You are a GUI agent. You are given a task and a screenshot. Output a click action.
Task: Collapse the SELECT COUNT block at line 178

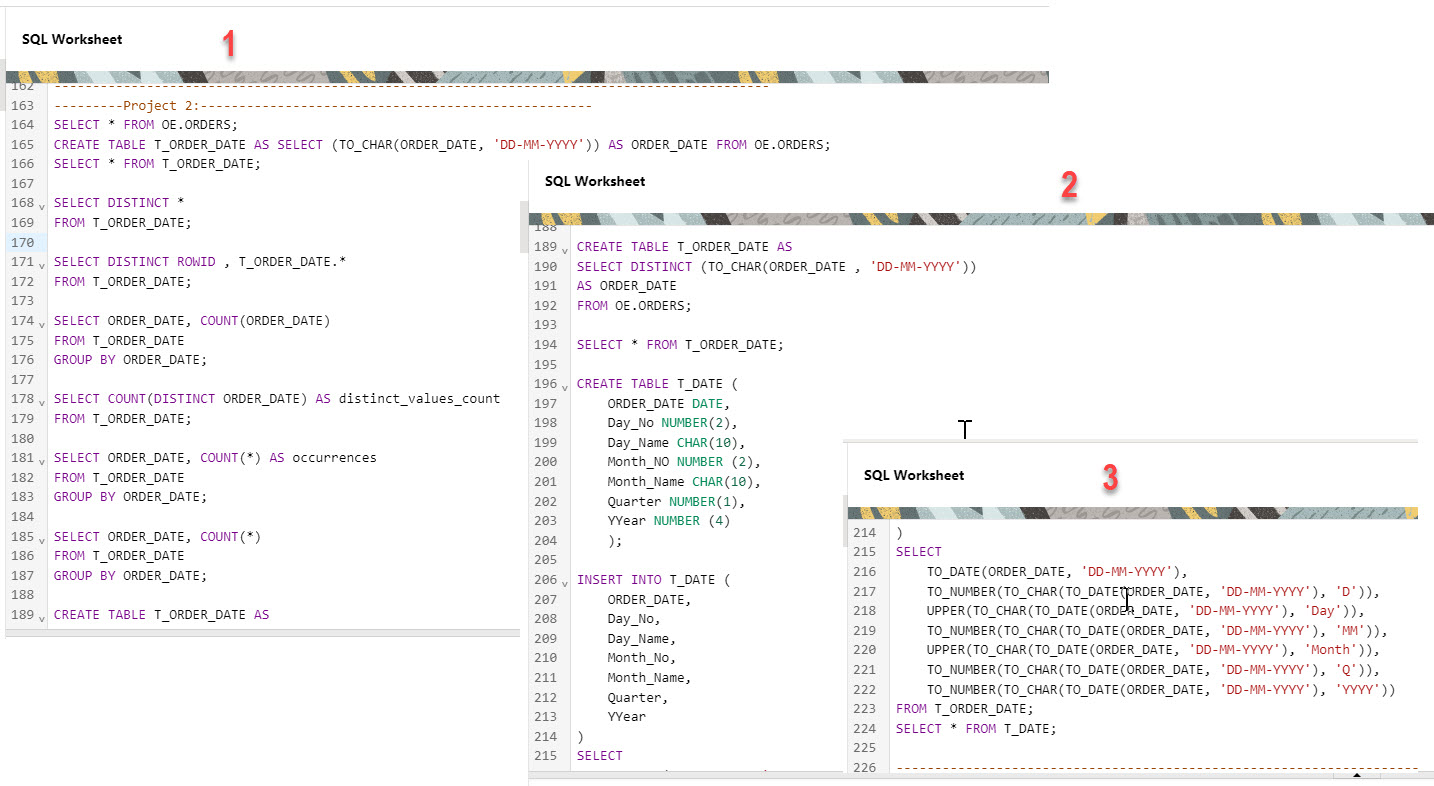click(40, 399)
